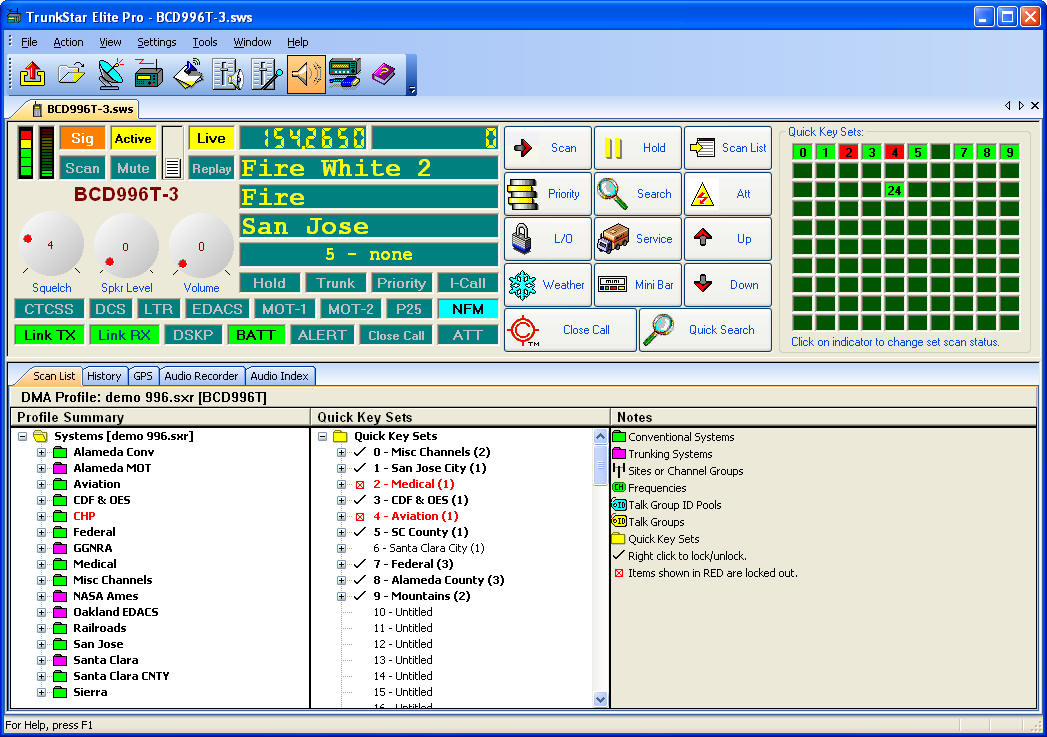Image resolution: width=1047 pixels, height=737 pixels.
Task: Click the Hold button with yellow pause bars
Action: (x=638, y=148)
